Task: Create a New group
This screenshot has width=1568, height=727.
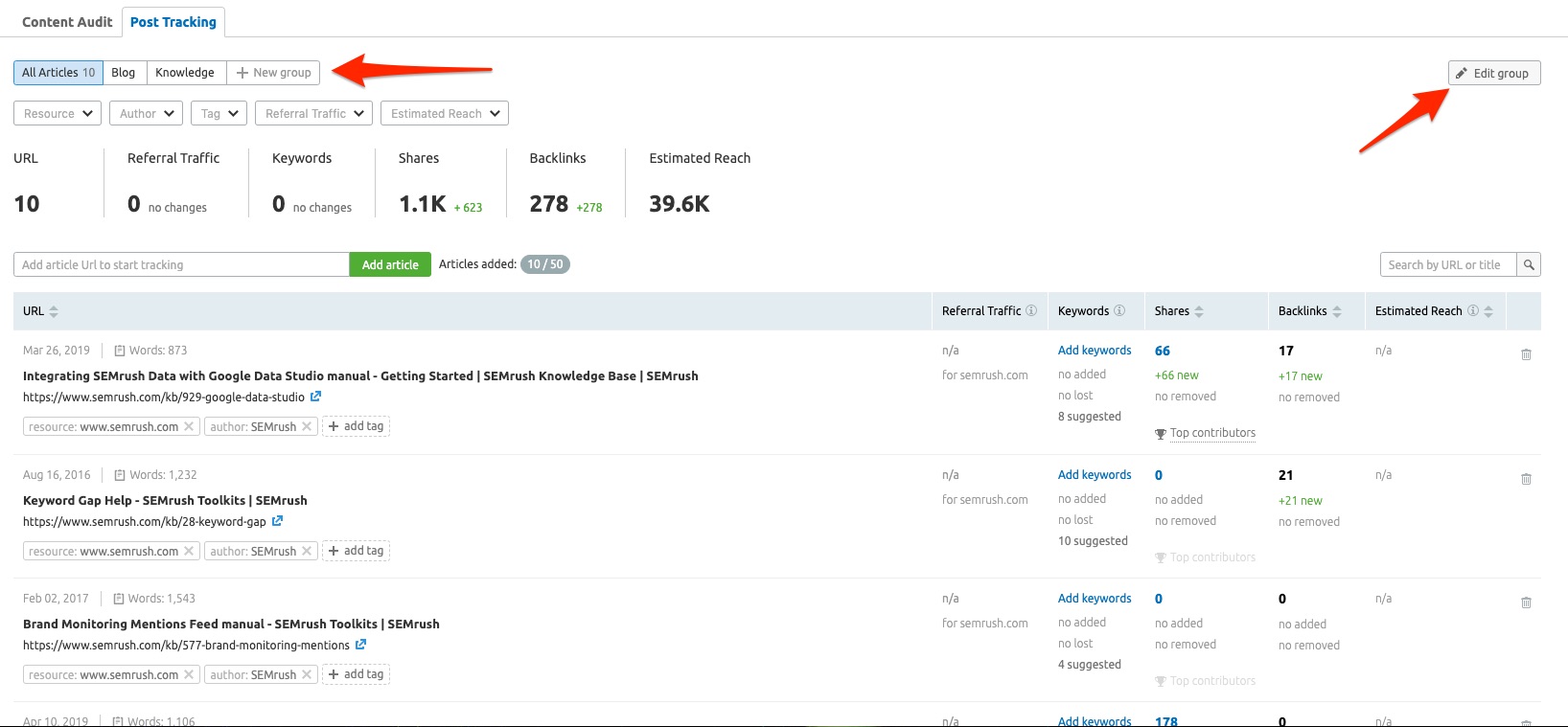Action: coord(273,73)
